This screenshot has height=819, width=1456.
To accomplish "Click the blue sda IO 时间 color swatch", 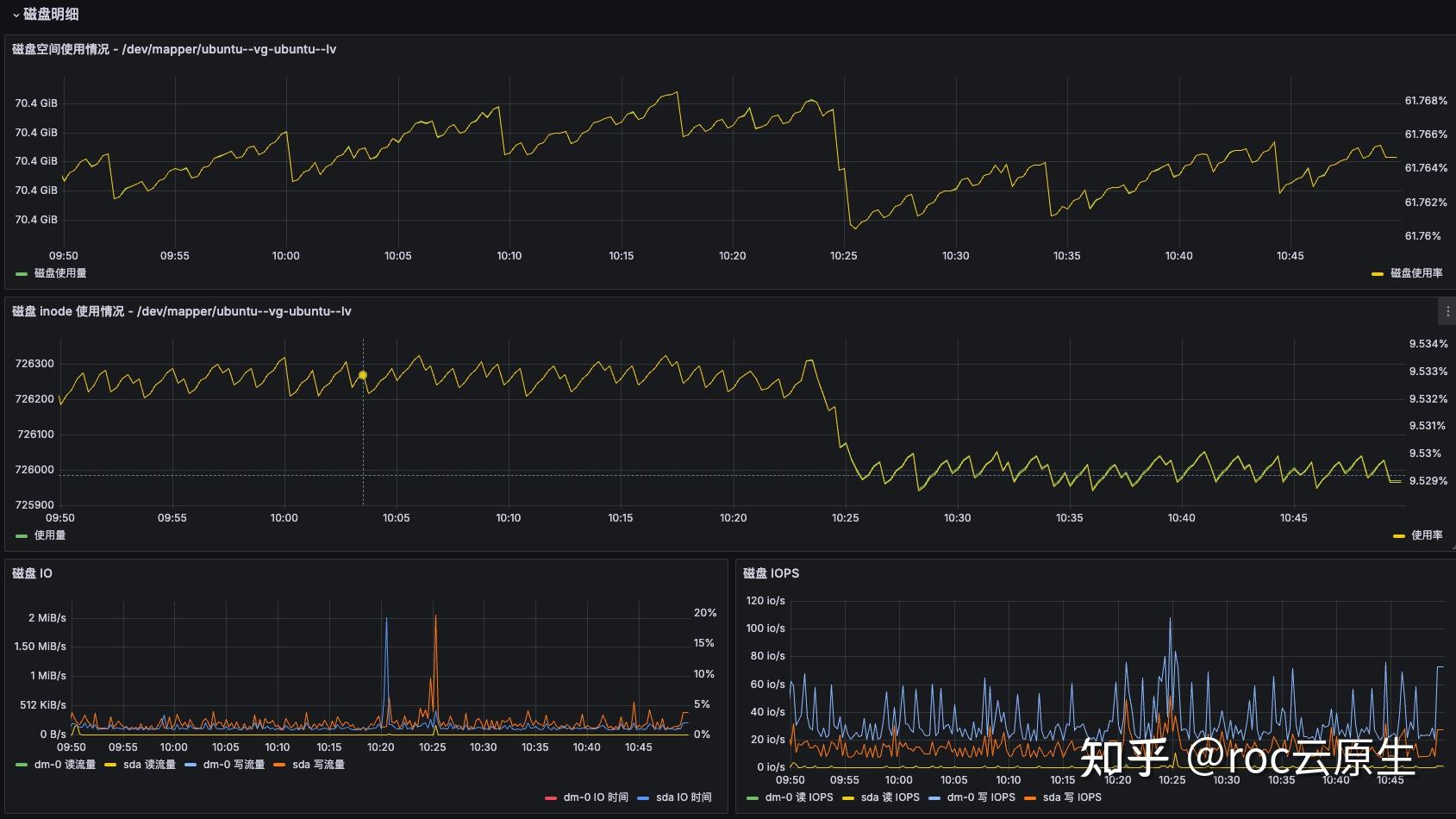I will point(643,798).
